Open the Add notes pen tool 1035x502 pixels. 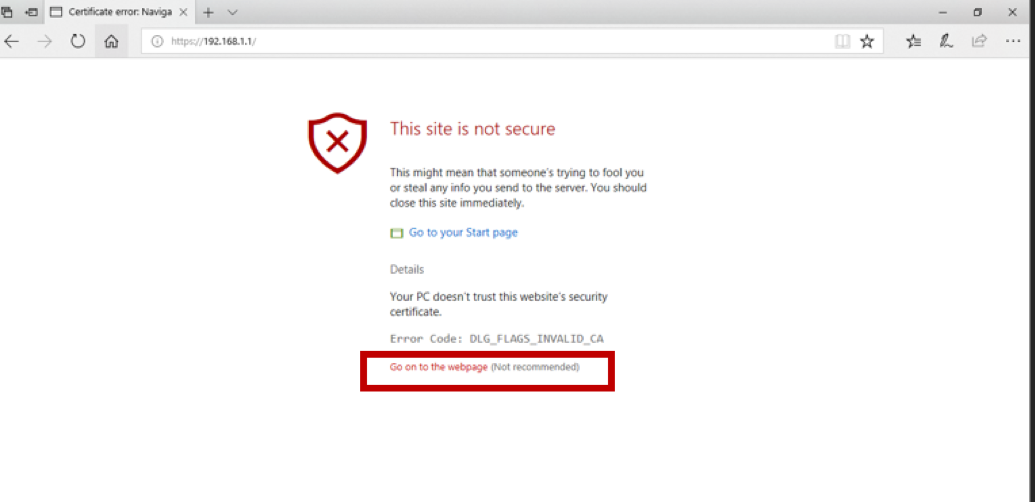click(946, 42)
